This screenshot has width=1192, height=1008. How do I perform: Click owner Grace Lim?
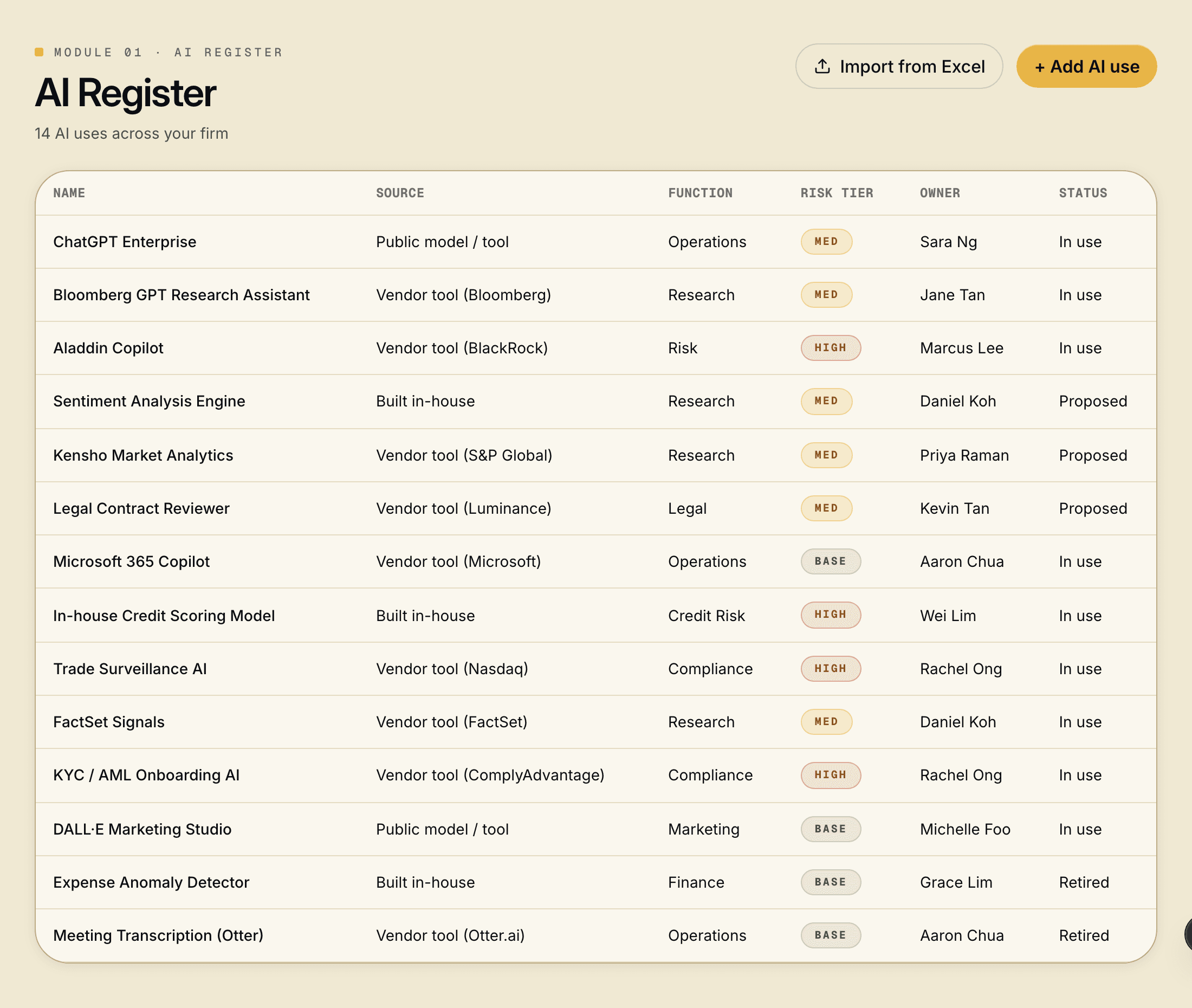click(x=956, y=882)
